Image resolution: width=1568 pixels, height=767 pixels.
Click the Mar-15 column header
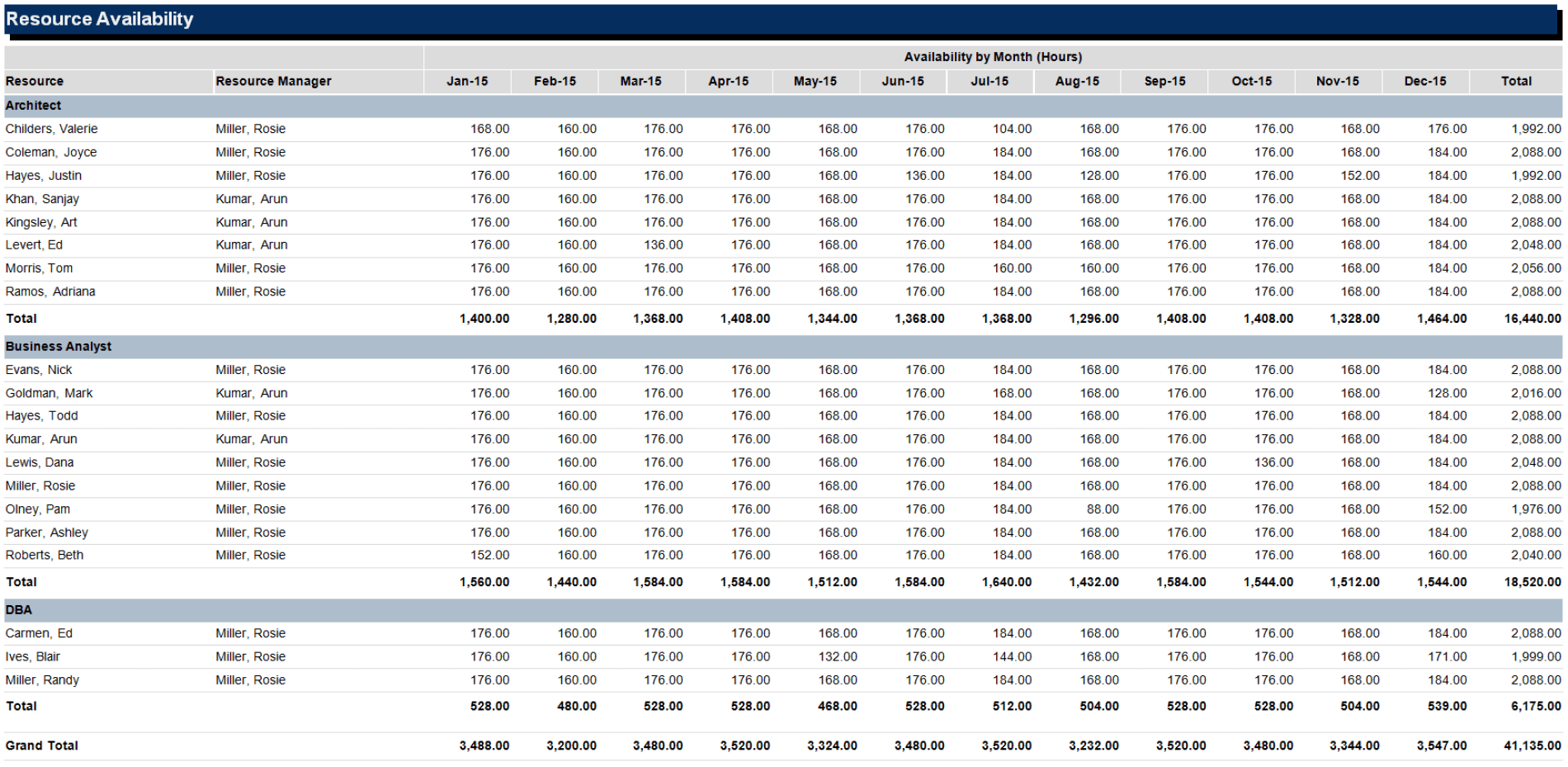641,81
